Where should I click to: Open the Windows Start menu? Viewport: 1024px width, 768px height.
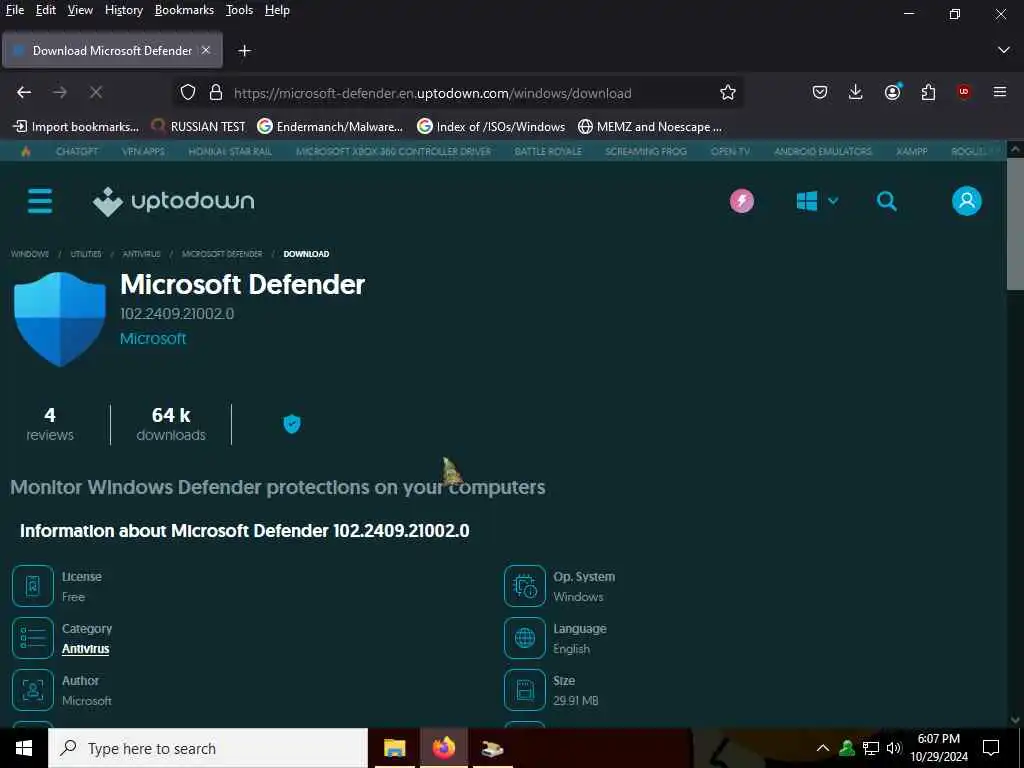[24, 748]
